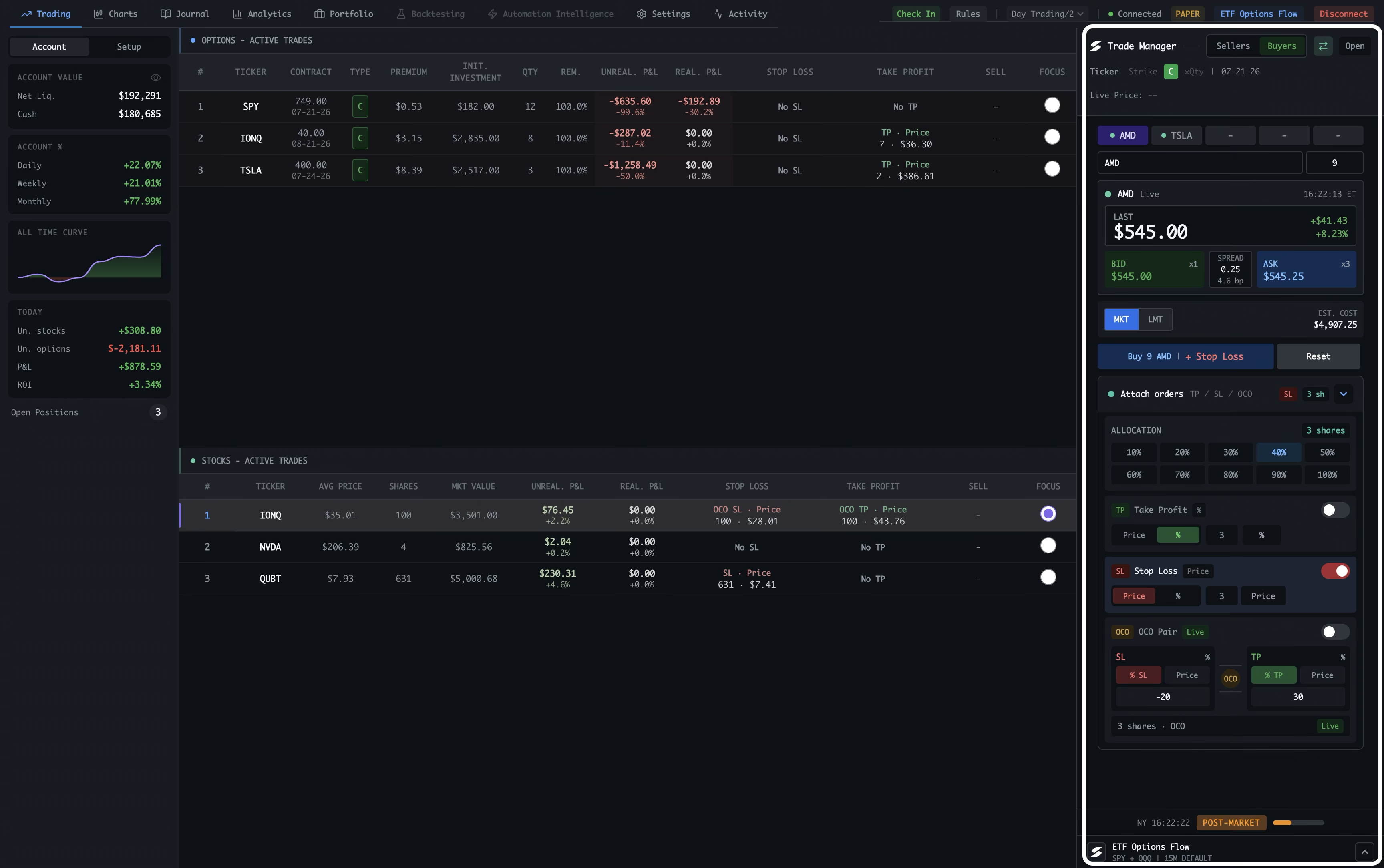This screenshot has height=868, width=1384.
Task: Click the quantity field showing 9
Action: click(1334, 163)
